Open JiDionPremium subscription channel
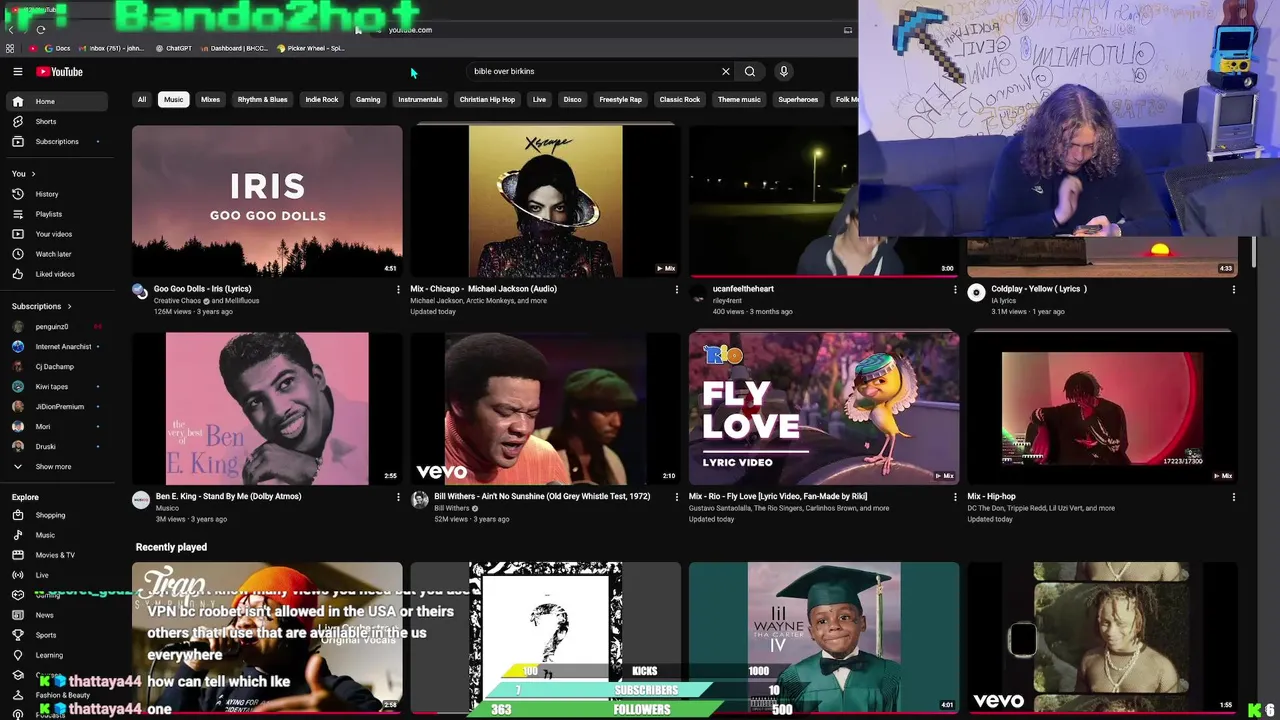Viewport: 1280px width, 720px height. click(x=56, y=407)
